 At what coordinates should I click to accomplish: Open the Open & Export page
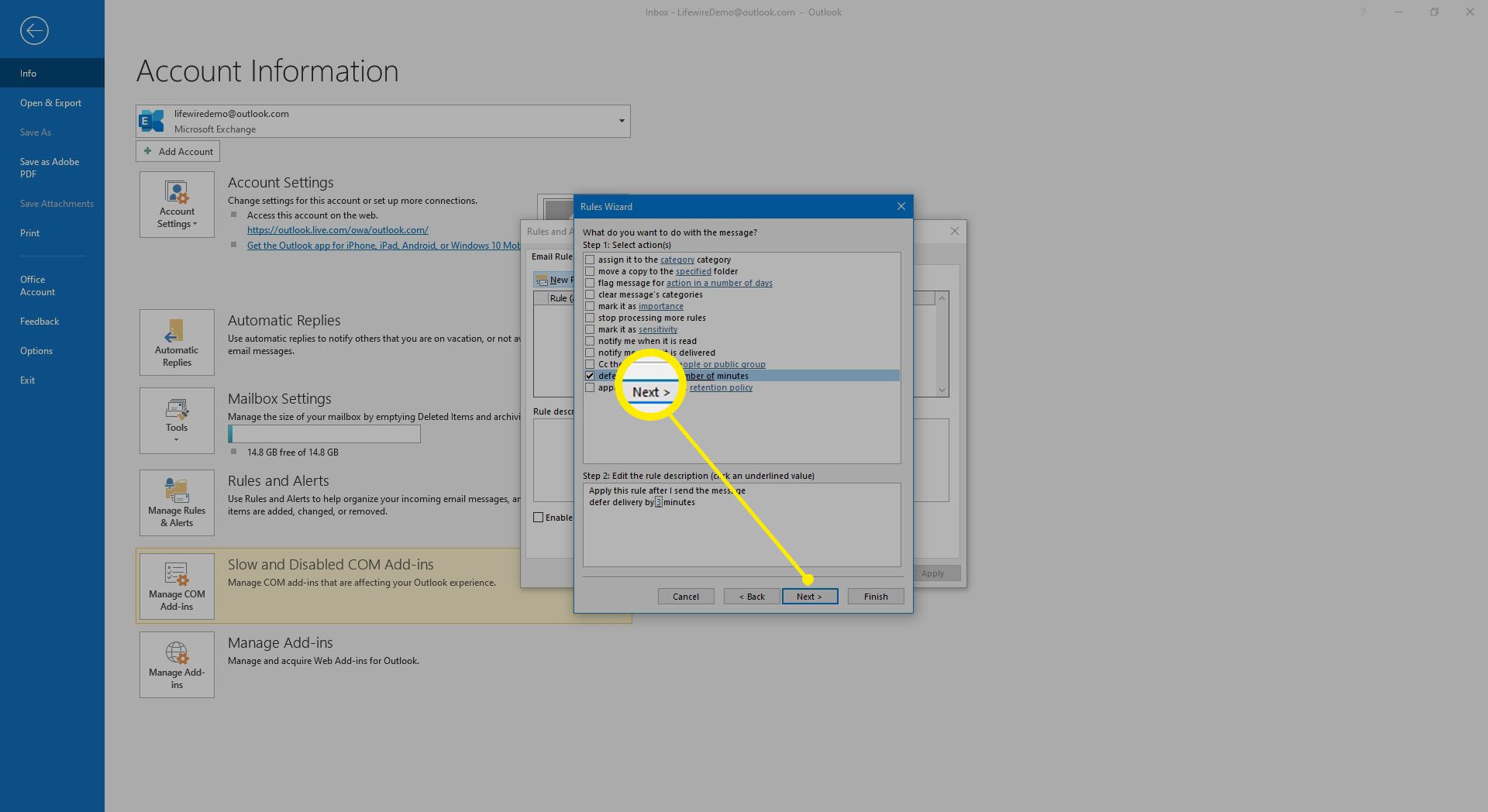[x=52, y=102]
